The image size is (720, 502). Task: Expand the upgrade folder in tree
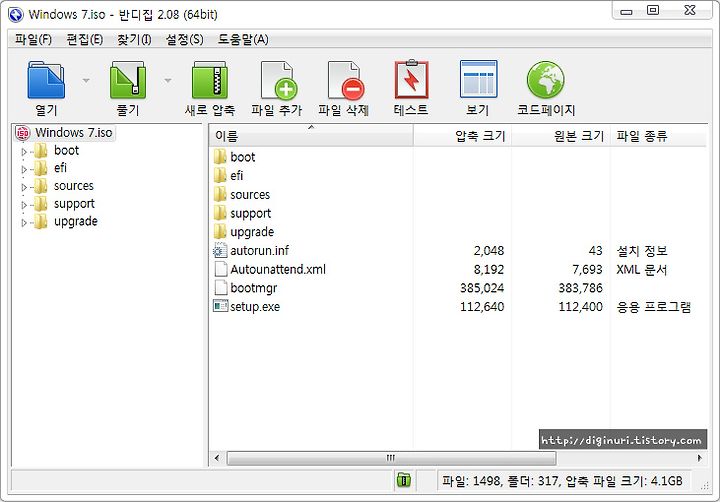(x=24, y=223)
